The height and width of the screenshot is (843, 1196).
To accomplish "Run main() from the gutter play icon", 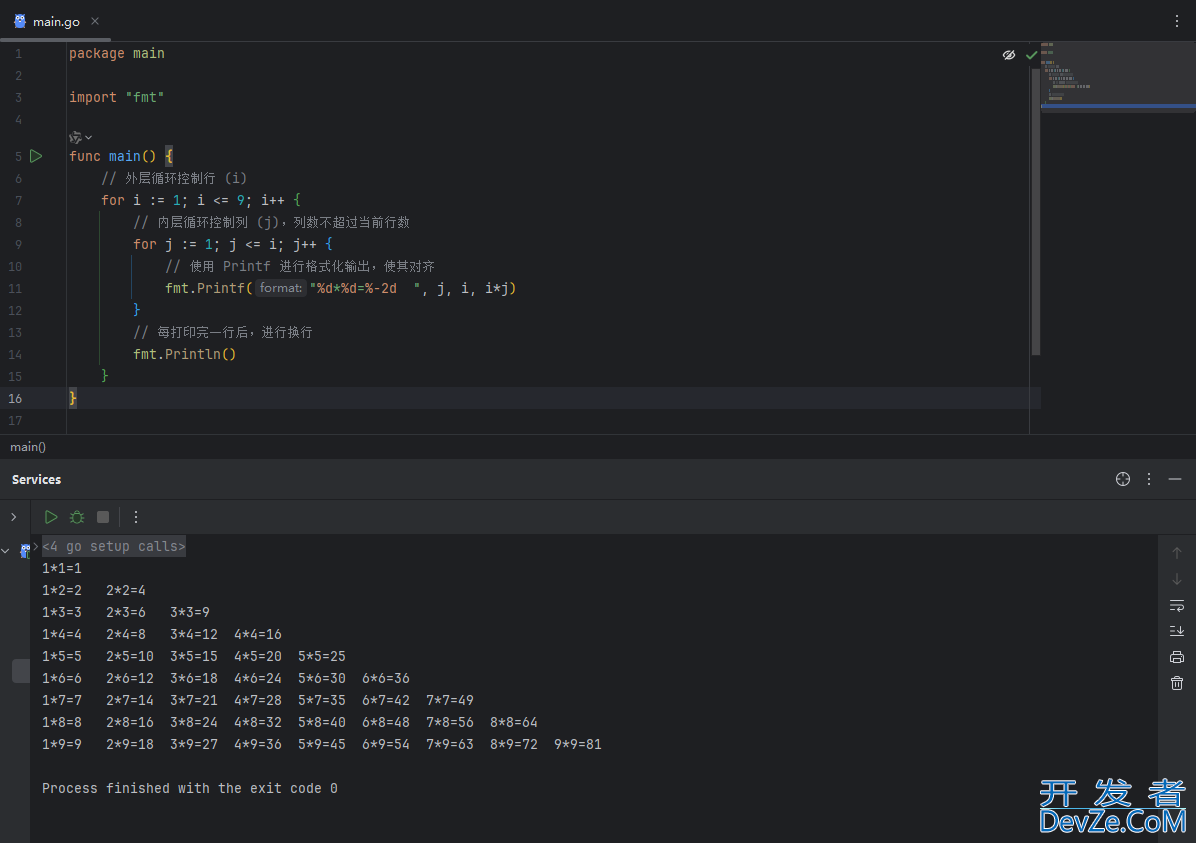I will click(36, 156).
